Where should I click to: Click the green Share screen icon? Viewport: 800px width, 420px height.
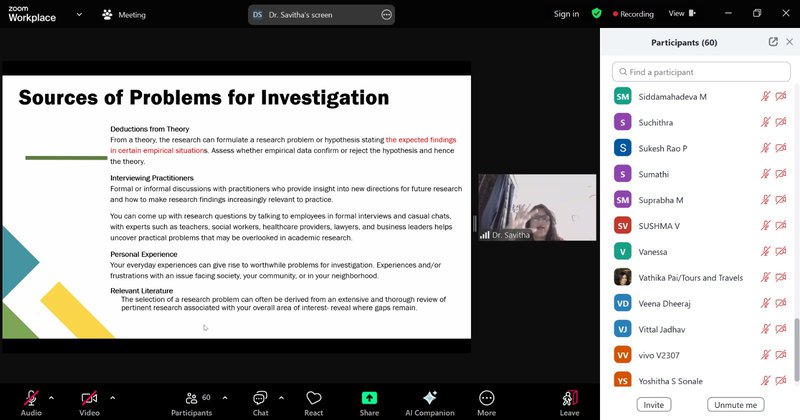[x=369, y=397]
